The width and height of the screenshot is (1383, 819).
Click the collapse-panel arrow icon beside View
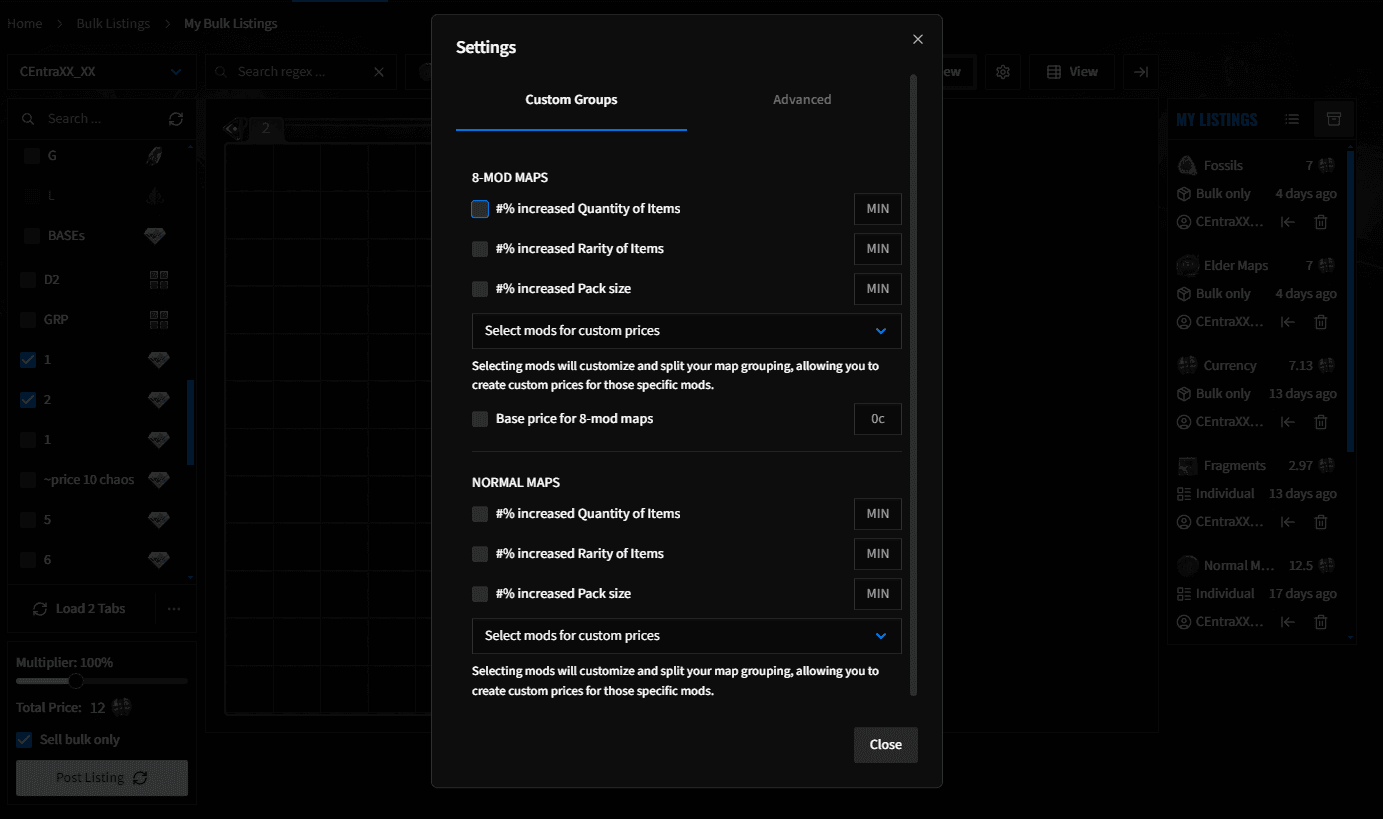point(1141,72)
